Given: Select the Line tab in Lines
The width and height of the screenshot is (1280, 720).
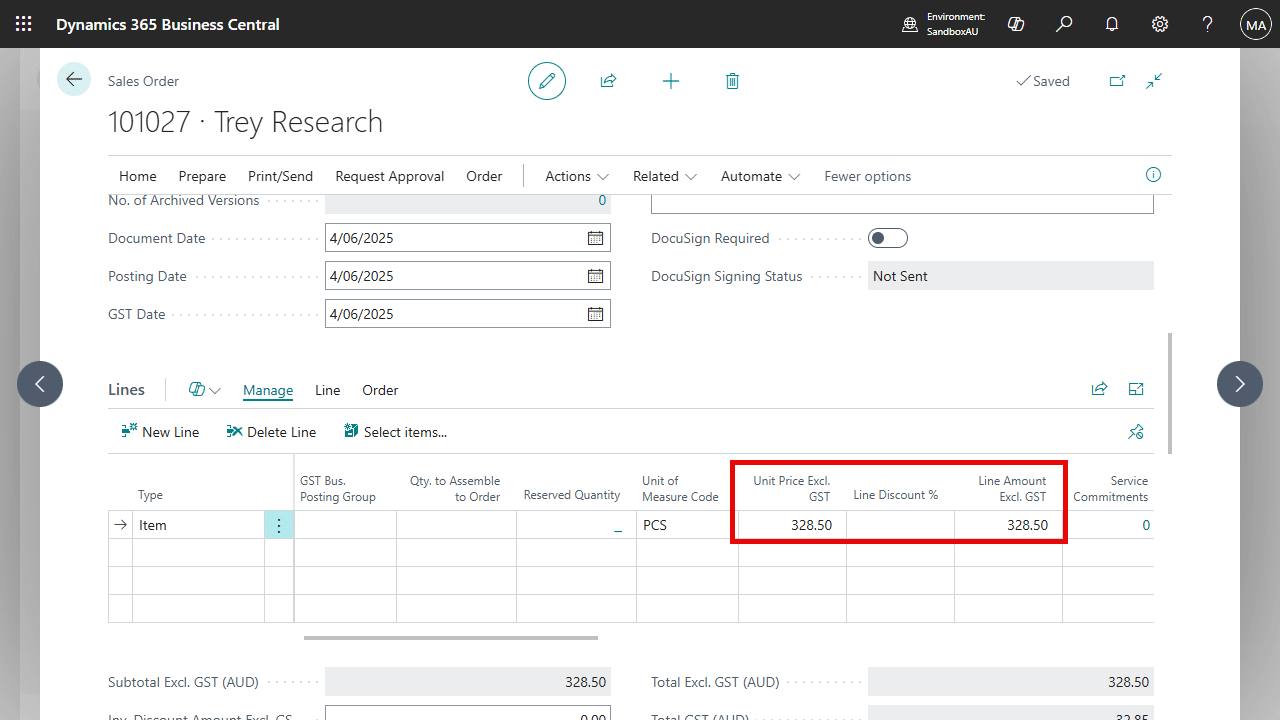Looking at the screenshot, I should click(328, 390).
